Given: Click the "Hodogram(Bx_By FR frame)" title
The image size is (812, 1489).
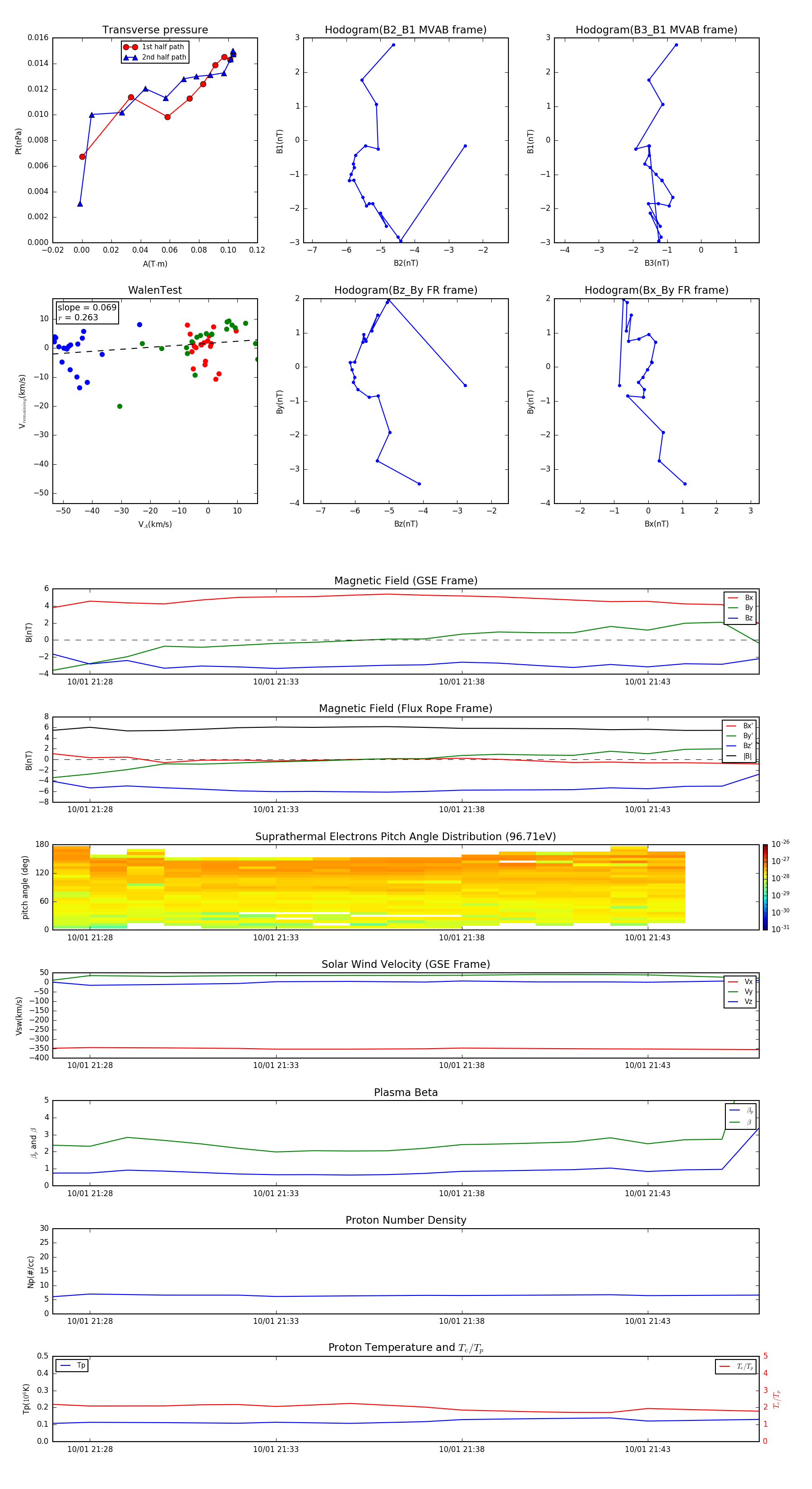Looking at the screenshot, I should click(x=656, y=290).
